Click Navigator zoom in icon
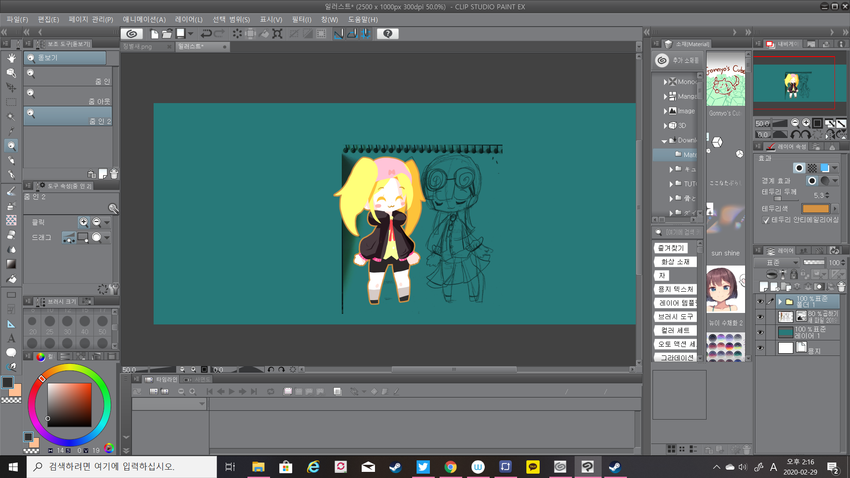 pyautogui.click(x=806, y=124)
